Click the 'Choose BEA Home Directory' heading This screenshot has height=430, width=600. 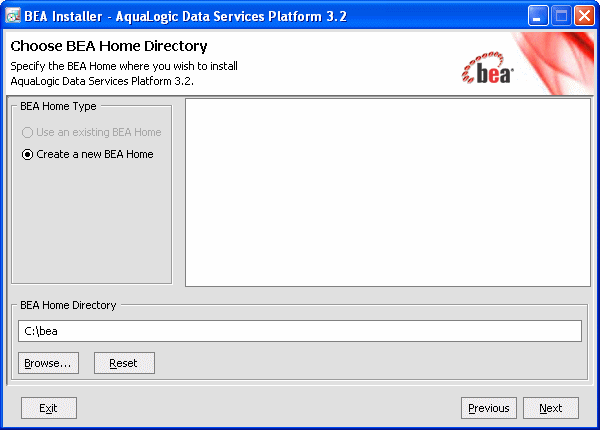click(x=109, y=46)
